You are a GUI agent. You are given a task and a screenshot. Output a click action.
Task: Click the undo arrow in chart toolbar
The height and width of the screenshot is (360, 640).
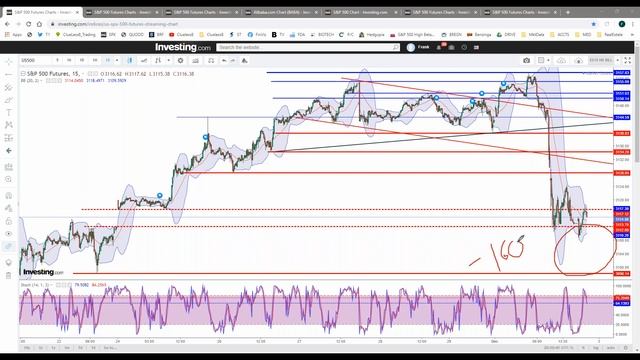pyautogui.click(x=224, y=60)
